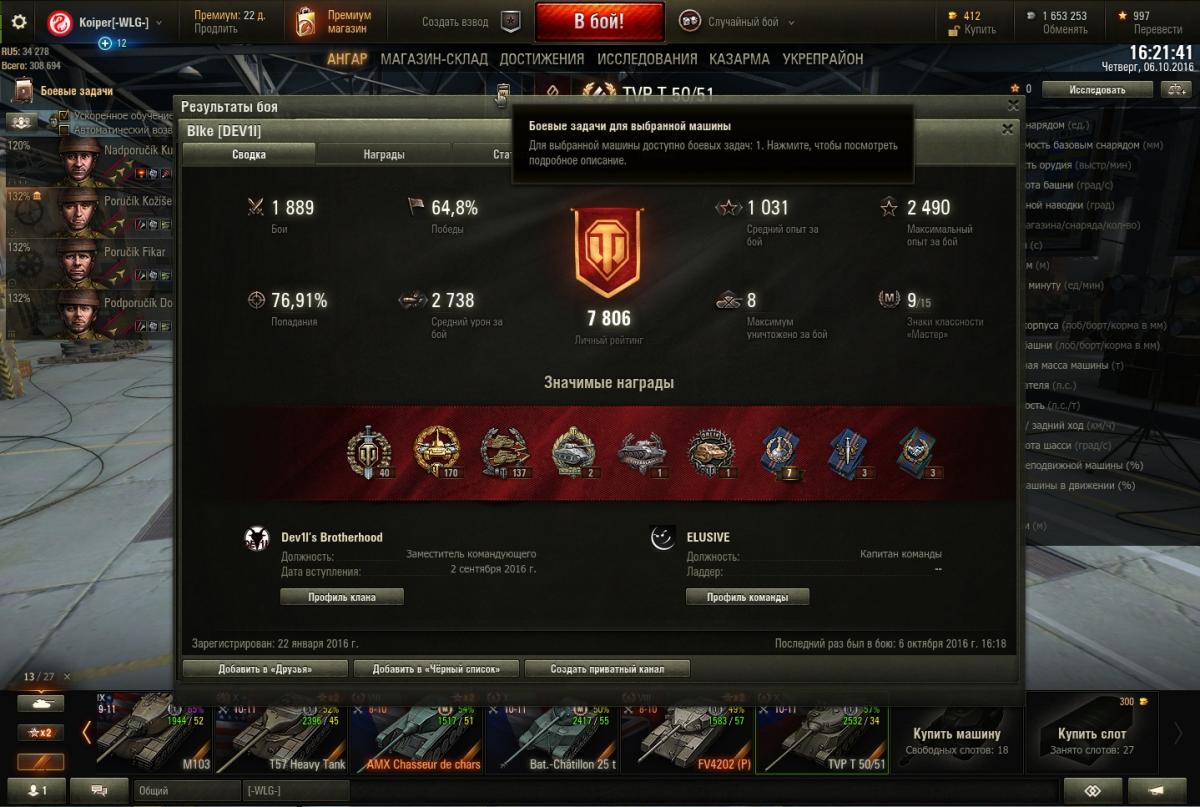1200x807 pixels.
Task: Toggle automatic return crew checkbox
Action: [x=64, y=130]
